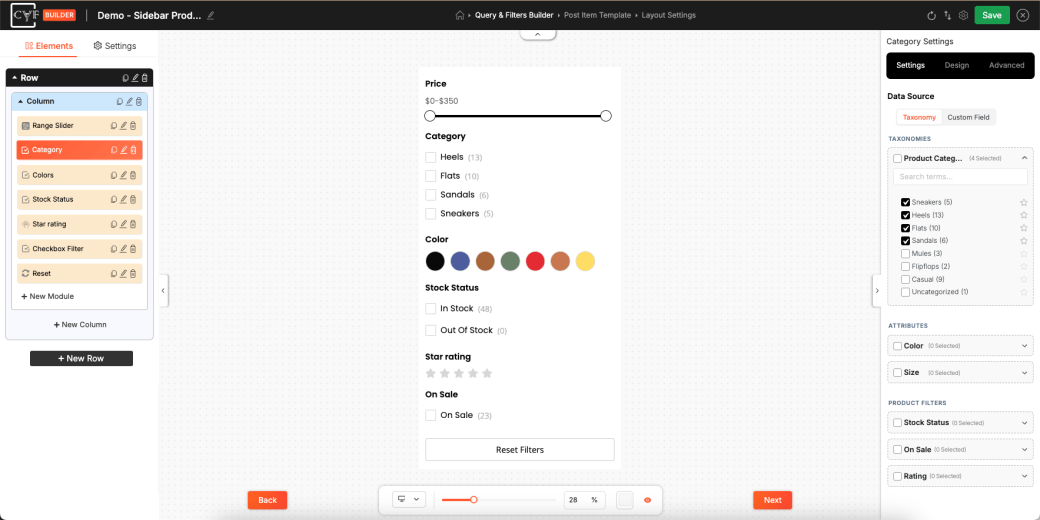Click the Next button
Image resolution: width=1040 pixels, height=520 pixels.
click(773, 500)
